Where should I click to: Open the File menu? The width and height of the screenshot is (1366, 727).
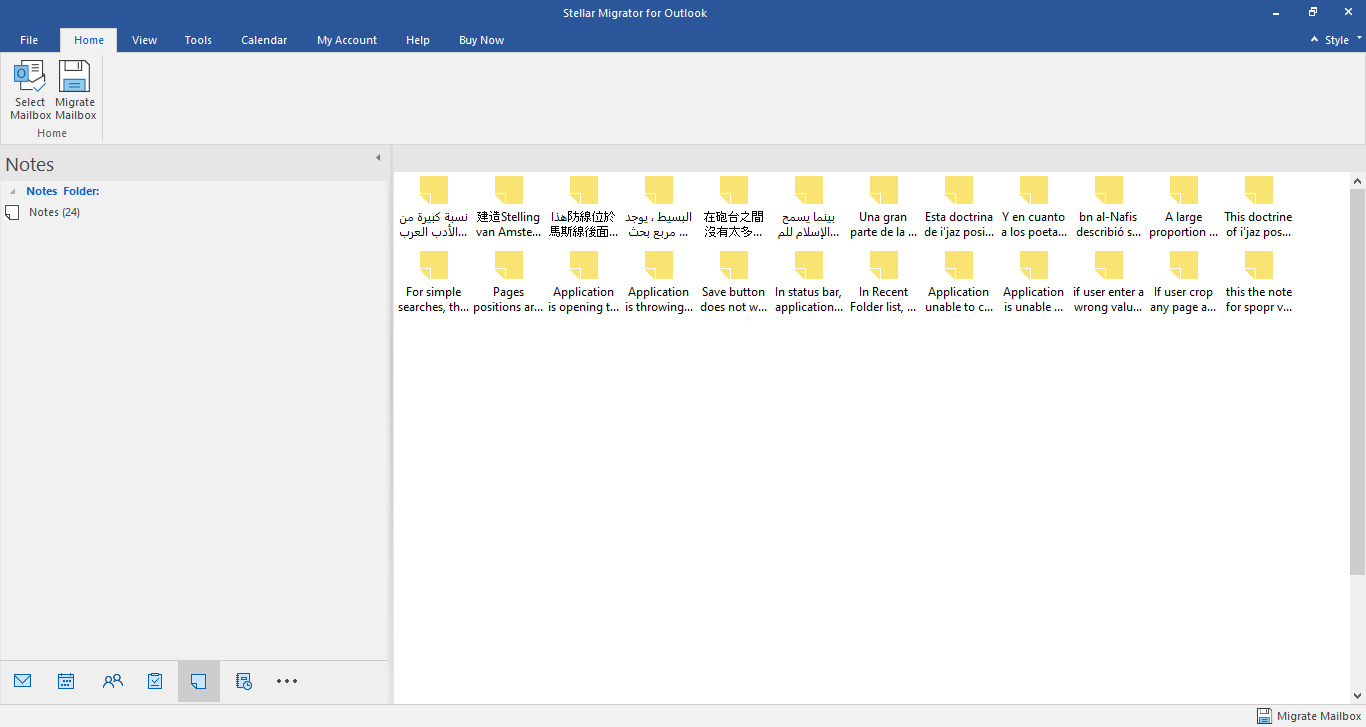pos(29,40)
